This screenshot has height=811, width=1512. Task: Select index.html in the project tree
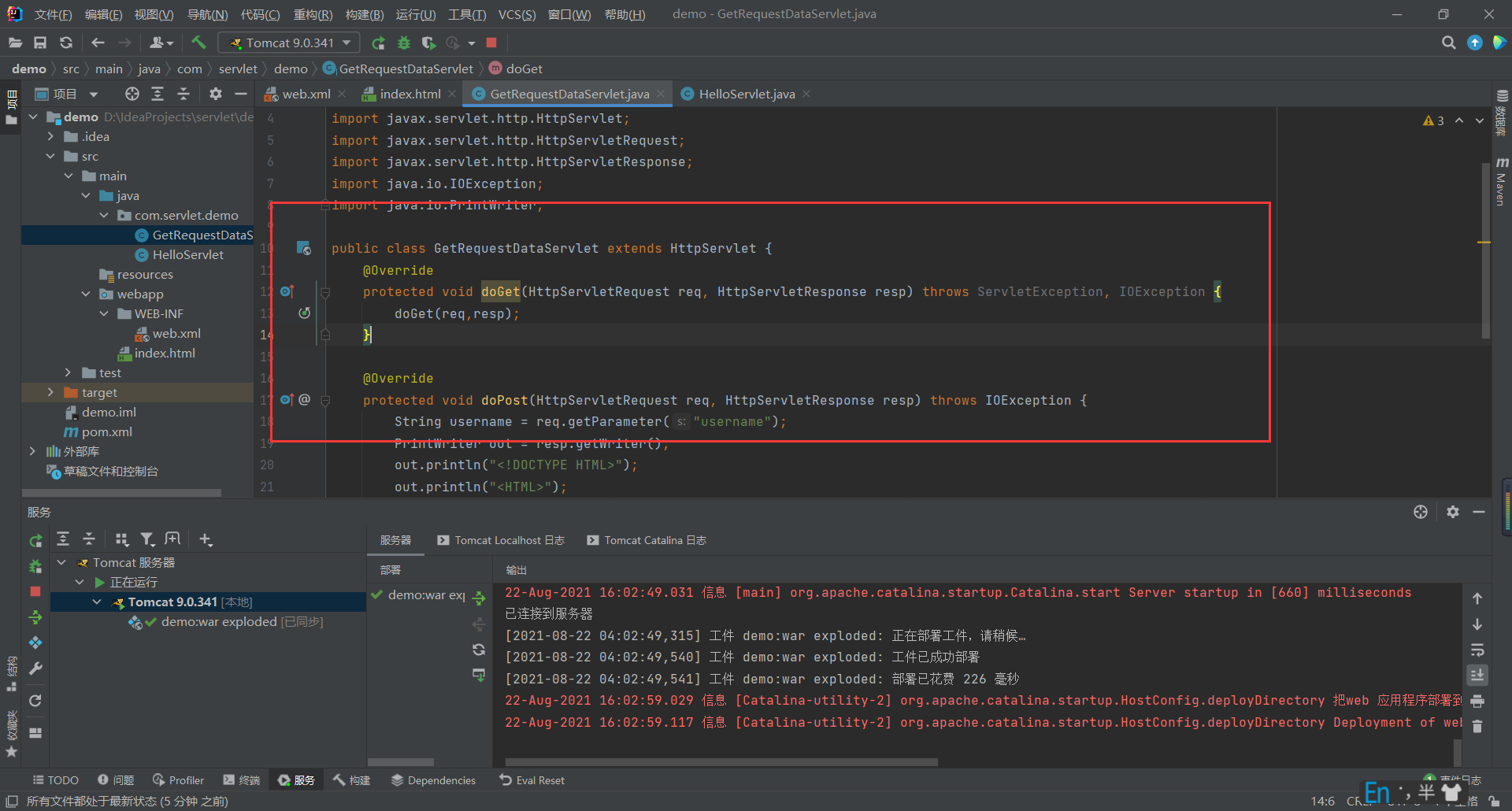point(165,353)
